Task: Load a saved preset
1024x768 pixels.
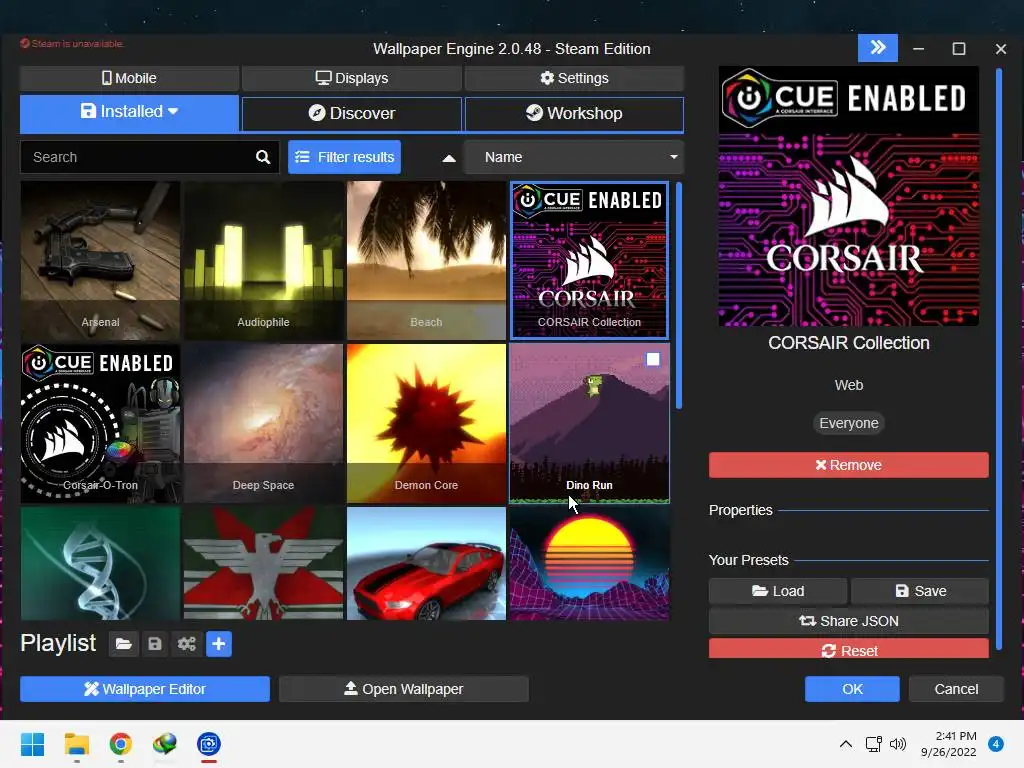Action: pos(778,591)
